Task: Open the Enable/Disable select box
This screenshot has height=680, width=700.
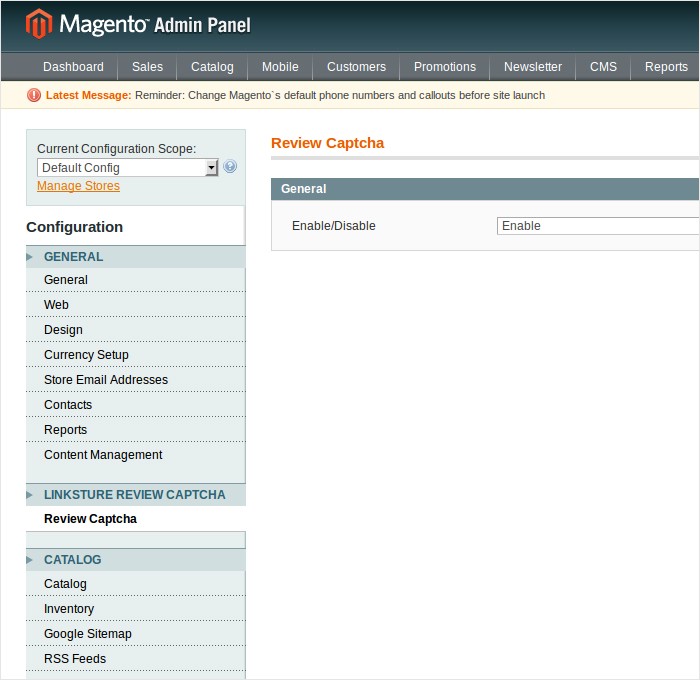Action: point(598,226)
